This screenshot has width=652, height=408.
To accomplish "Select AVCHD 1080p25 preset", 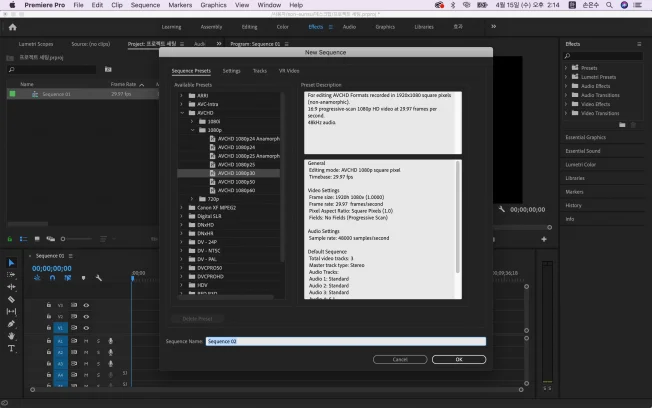I will [236, 165].
